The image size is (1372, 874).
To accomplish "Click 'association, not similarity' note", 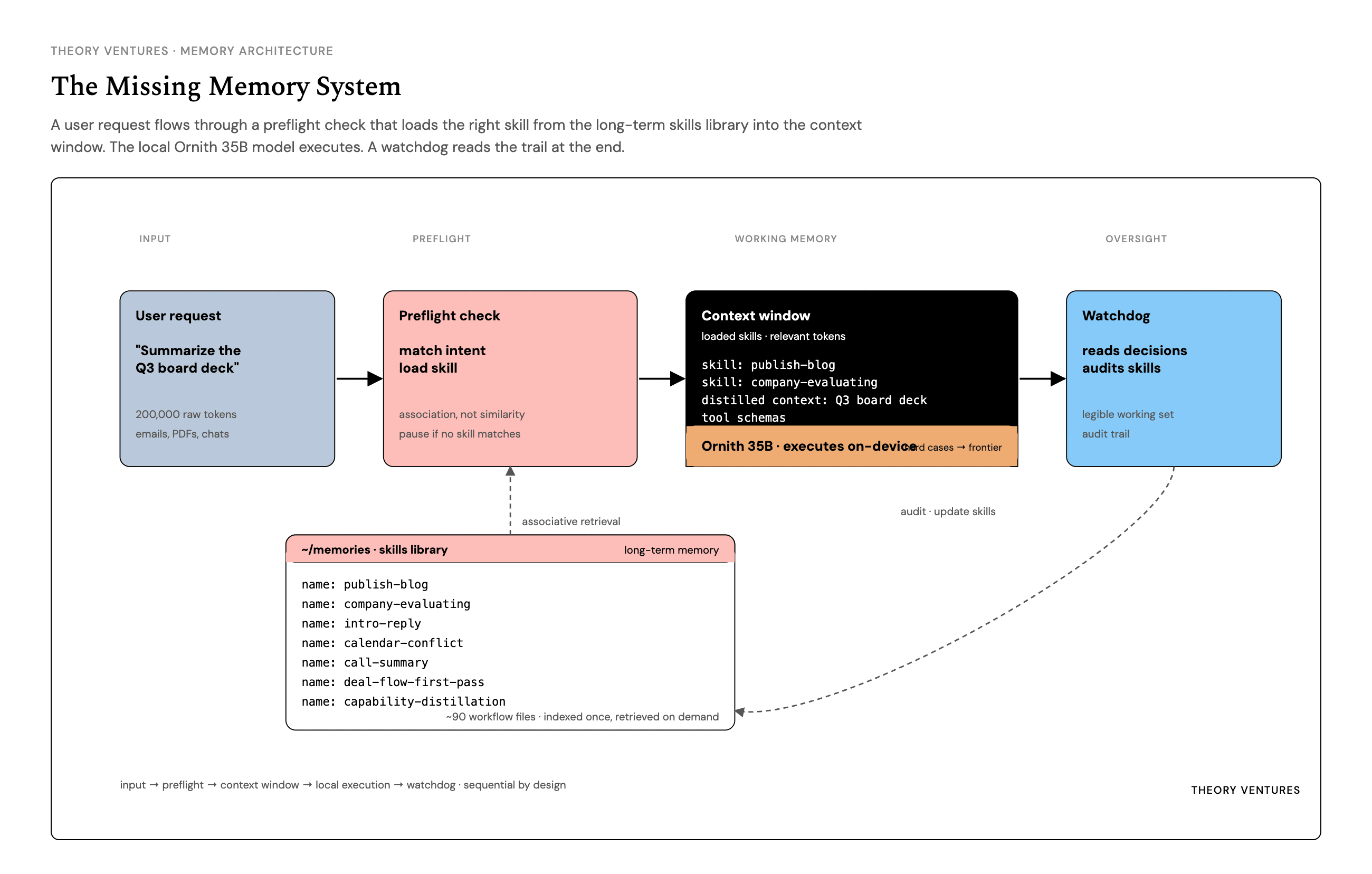I will point(462,414).
